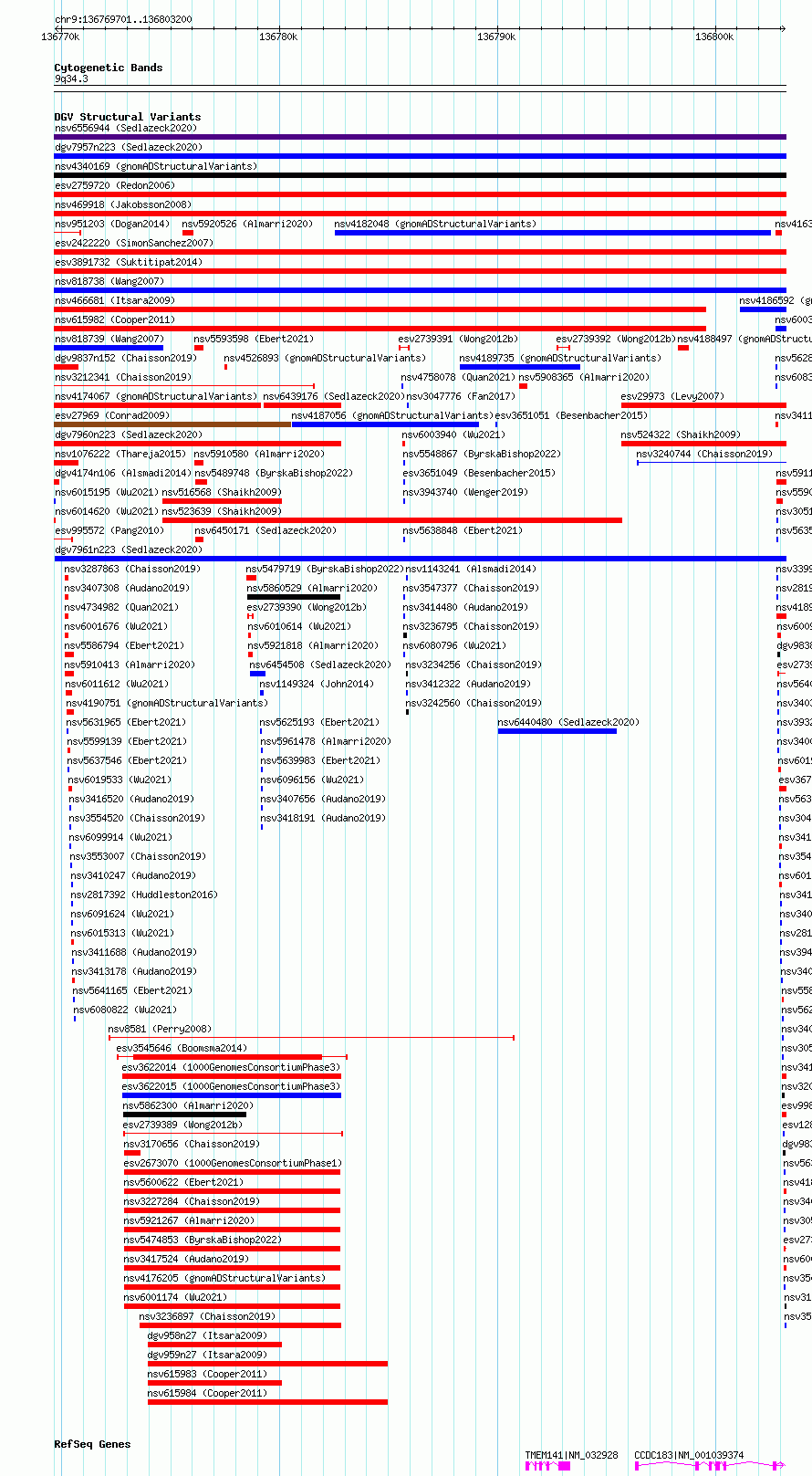812x1476 pixels.
Task: Open variant dgv958n27 (Itsara2009)
Action: pos(207,1335)
